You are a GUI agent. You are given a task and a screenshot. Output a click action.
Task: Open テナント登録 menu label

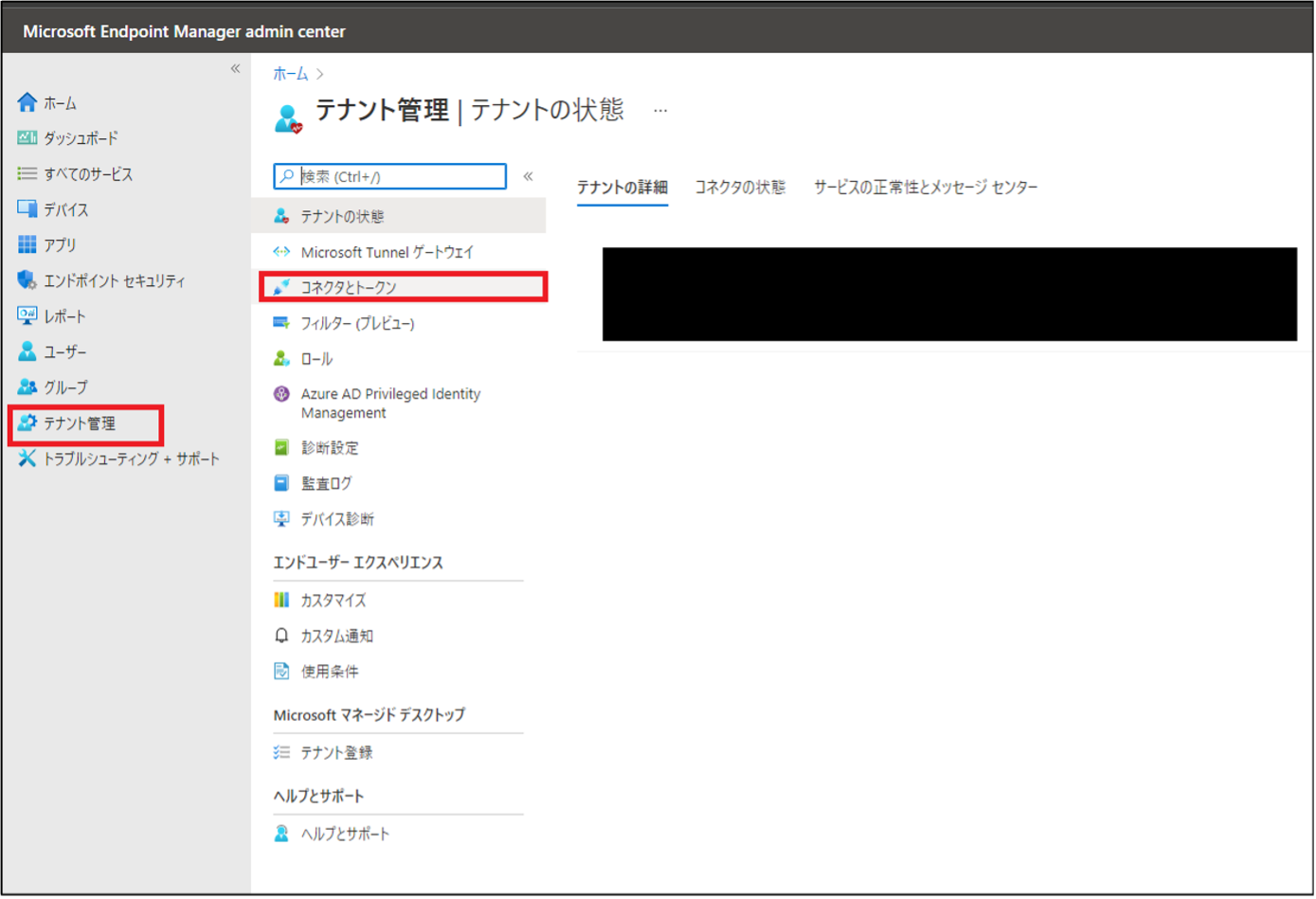(336, 753)
